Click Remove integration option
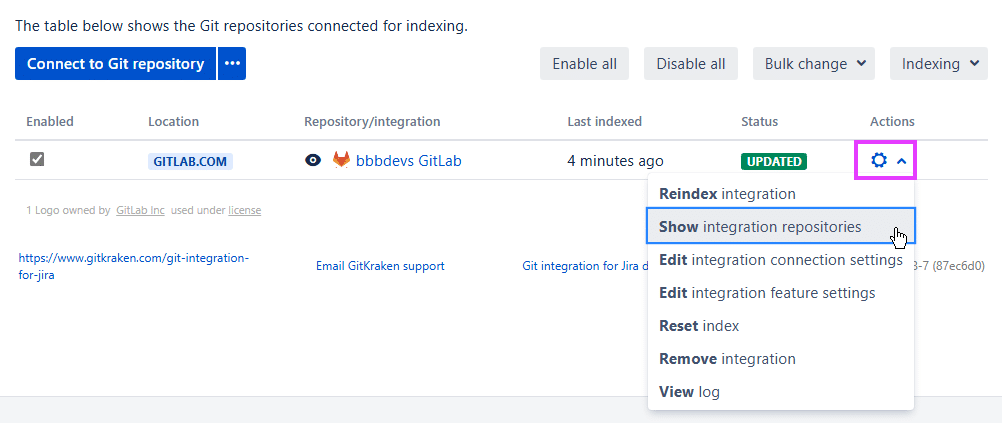1002x423 pixels. (x=727, y=359)
